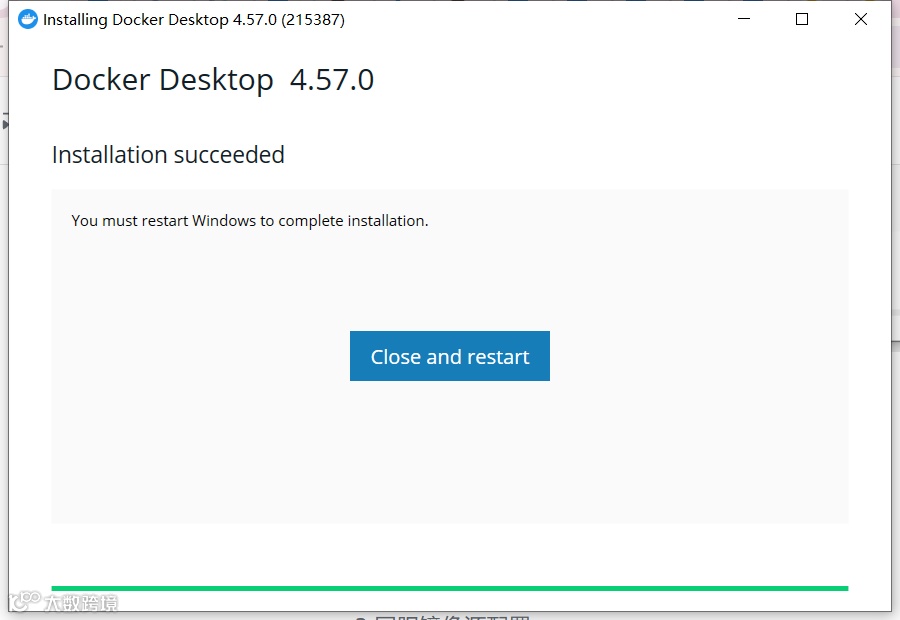Click the Close and restart button

pos(449,356)
